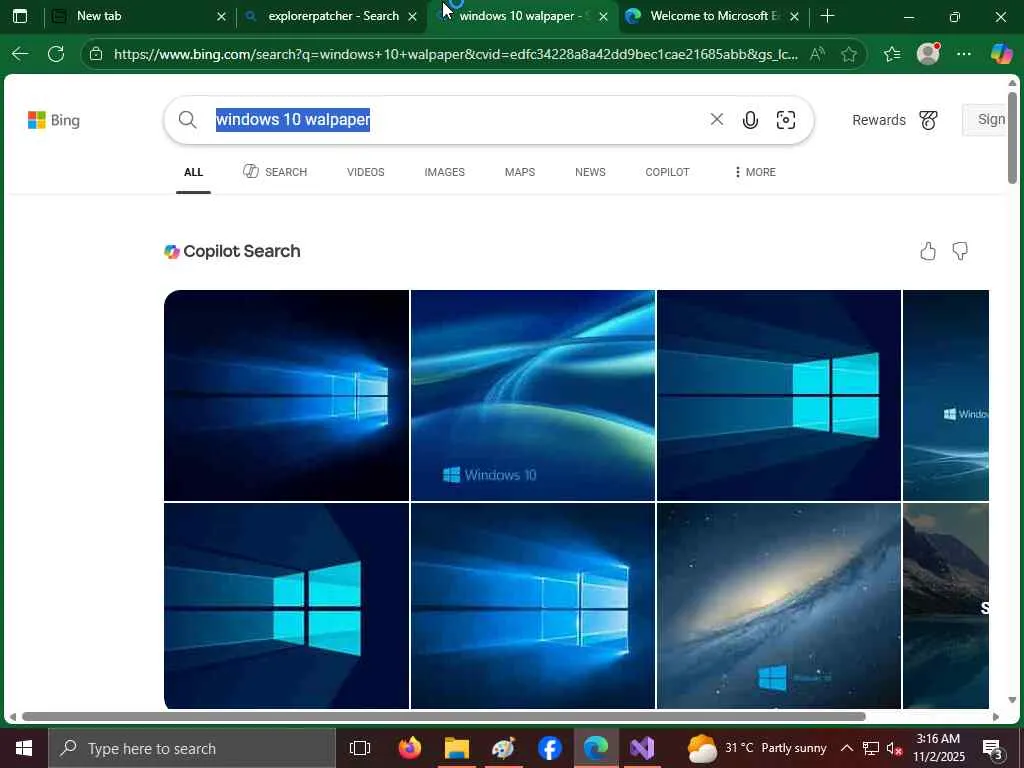
Task: Click the Rewards link
Action: coord(879,120)
